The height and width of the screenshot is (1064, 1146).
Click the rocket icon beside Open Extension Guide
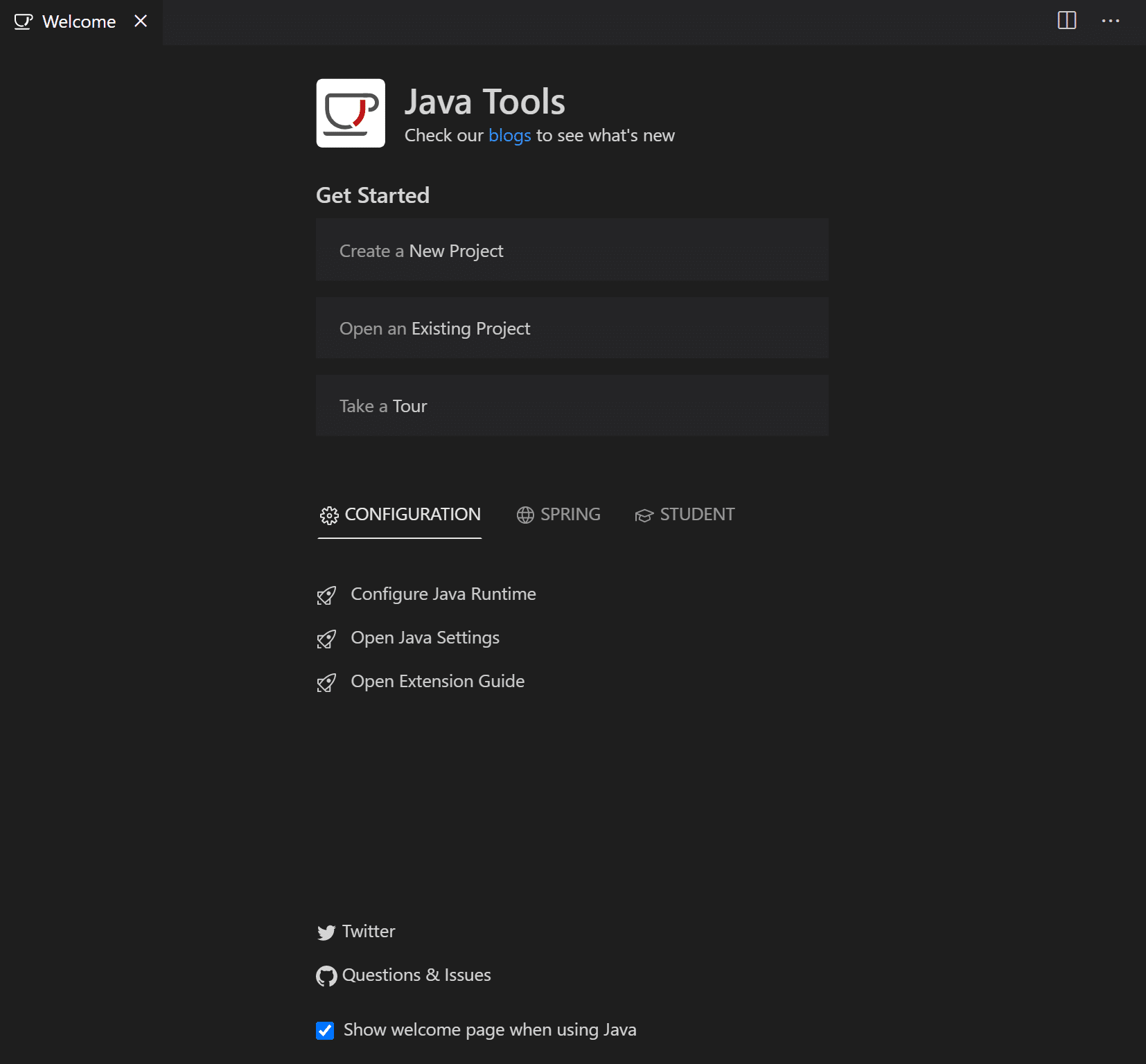click(326, 683)
